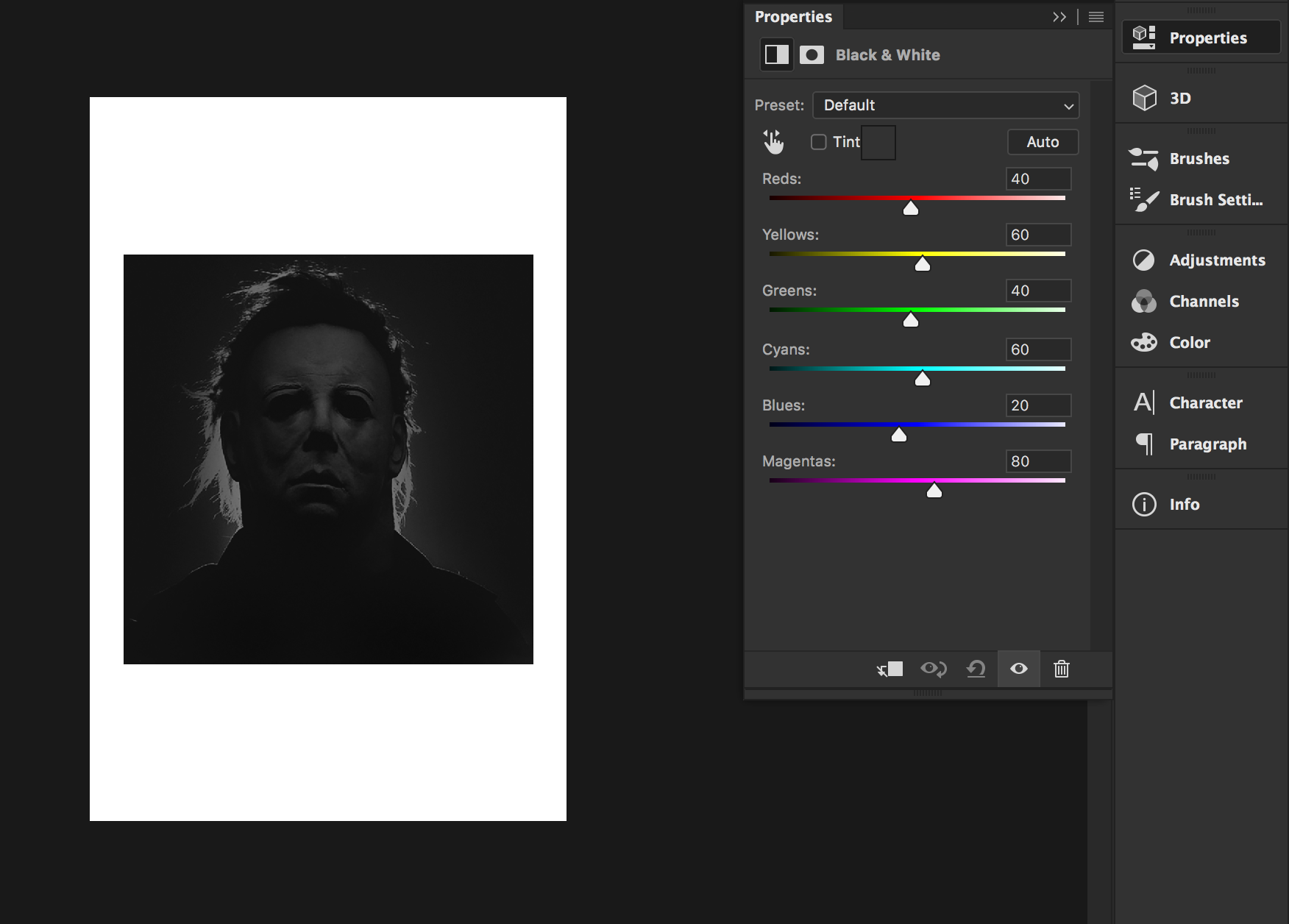
Task: Open the Preset dropdown
Action: (x=946, y=105)
